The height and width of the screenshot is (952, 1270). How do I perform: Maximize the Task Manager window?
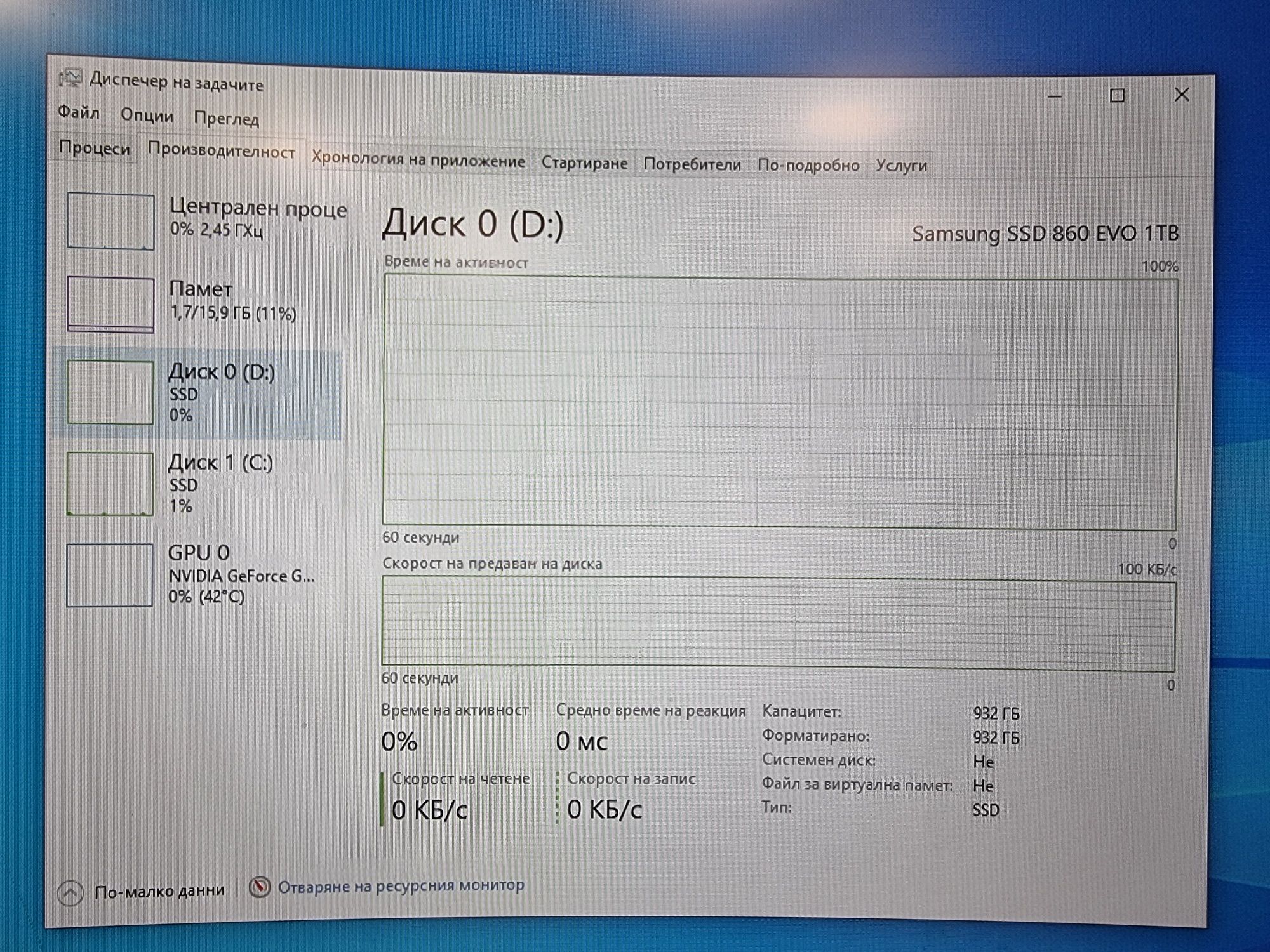pyautogui.click(x=1117, y=96)
